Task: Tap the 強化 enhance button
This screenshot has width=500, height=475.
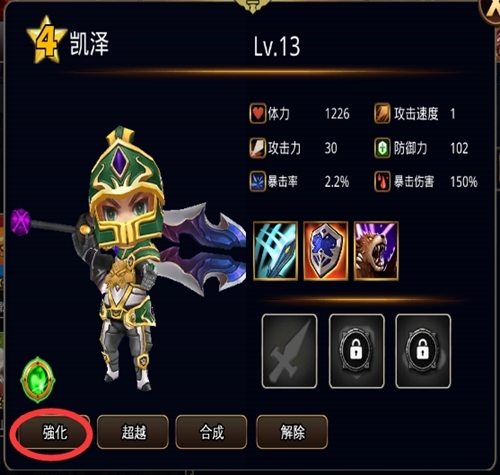Action: [54, 433]
